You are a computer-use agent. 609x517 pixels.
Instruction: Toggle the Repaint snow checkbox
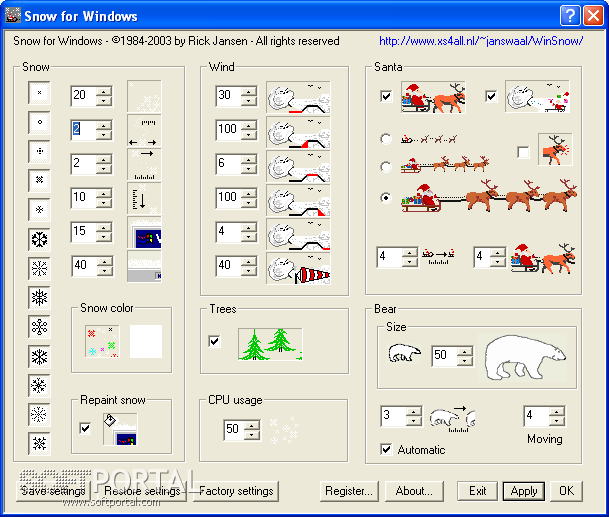tap(85, 428)
